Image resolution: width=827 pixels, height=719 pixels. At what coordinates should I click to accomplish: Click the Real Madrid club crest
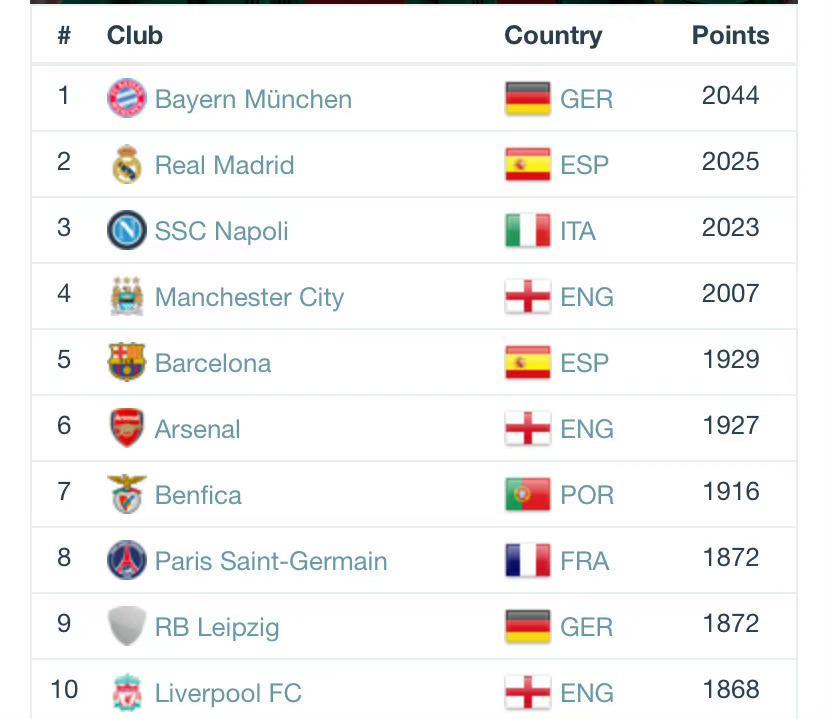pos(127,164)
